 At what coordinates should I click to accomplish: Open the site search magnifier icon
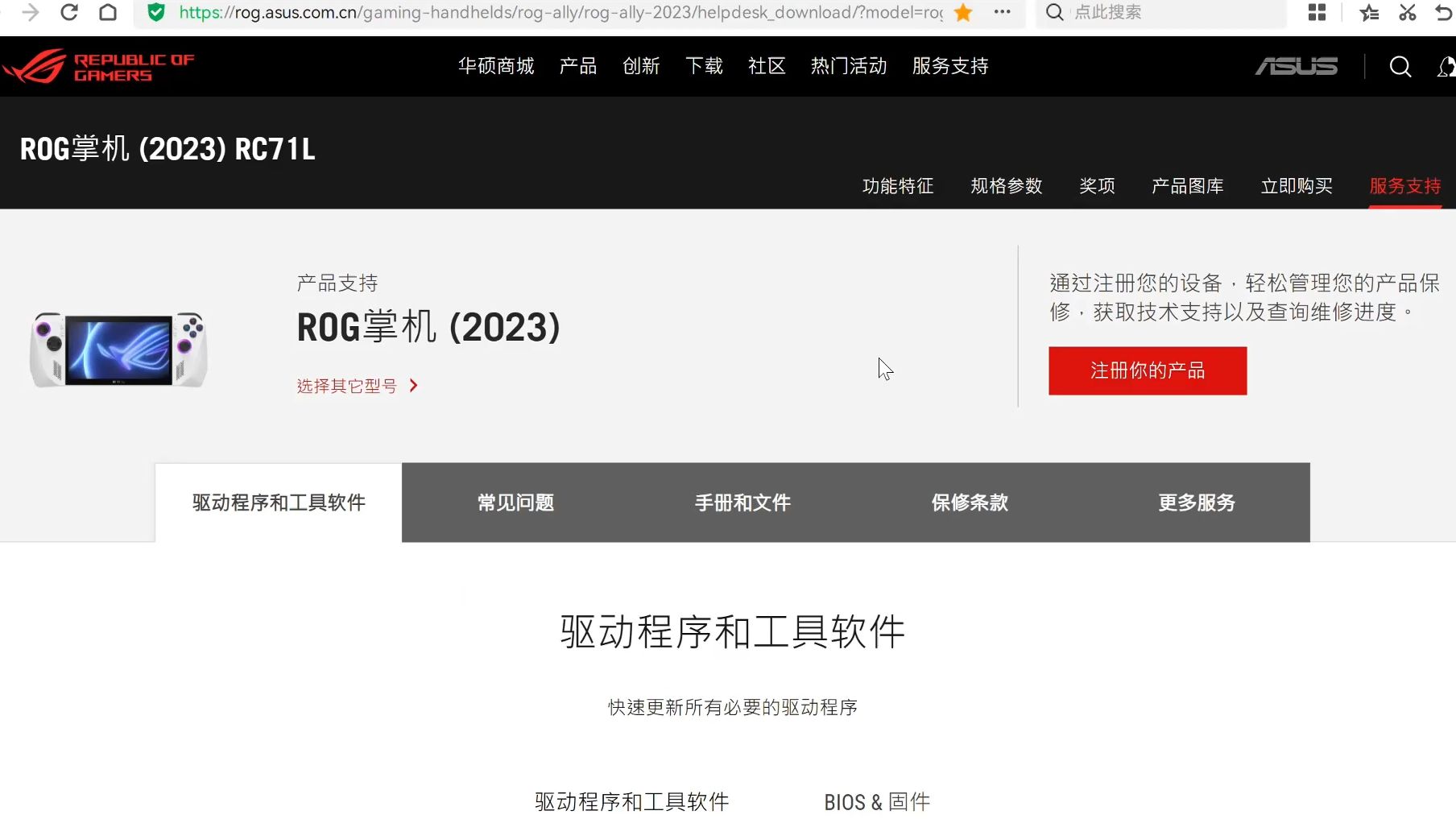(1400, 66)
